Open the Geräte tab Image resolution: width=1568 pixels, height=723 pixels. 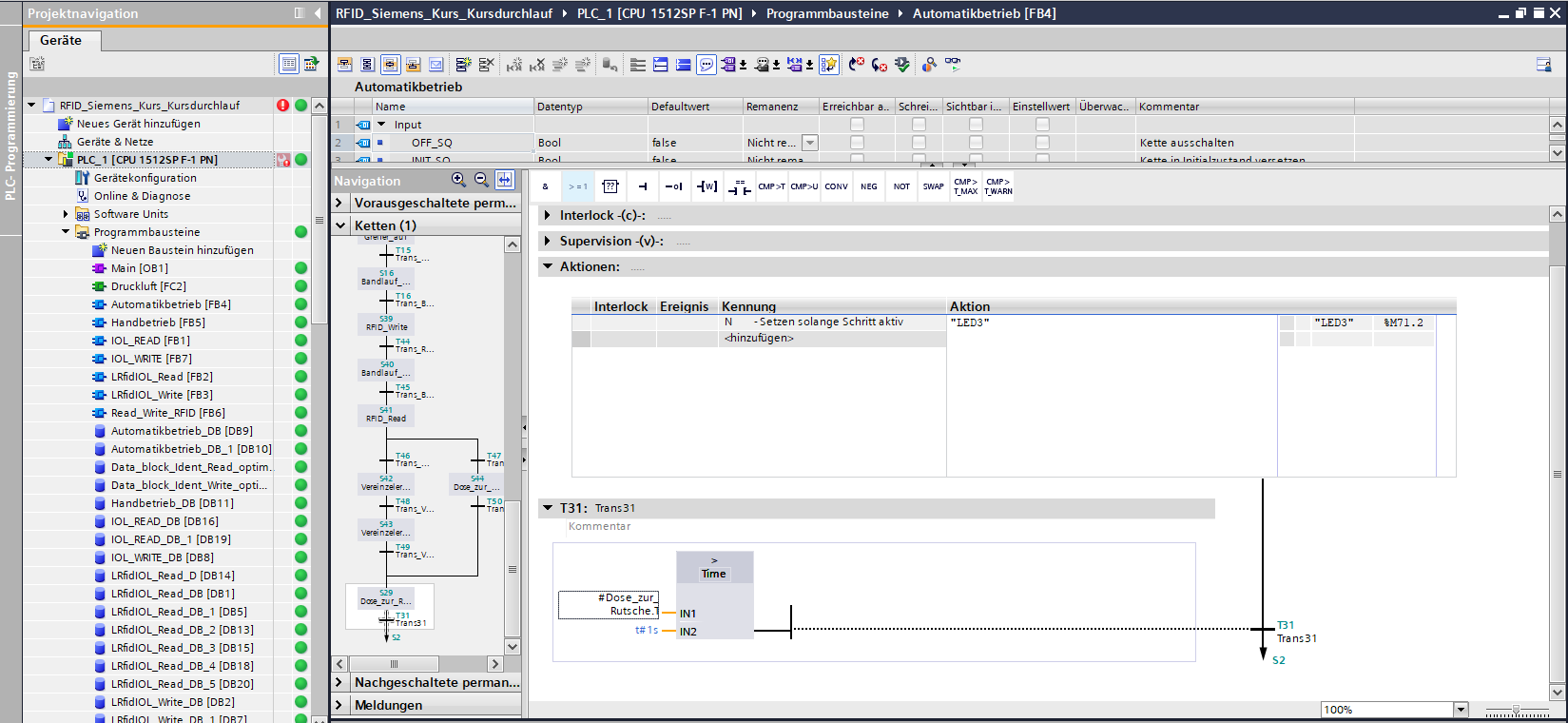click(x=61, y=40)
